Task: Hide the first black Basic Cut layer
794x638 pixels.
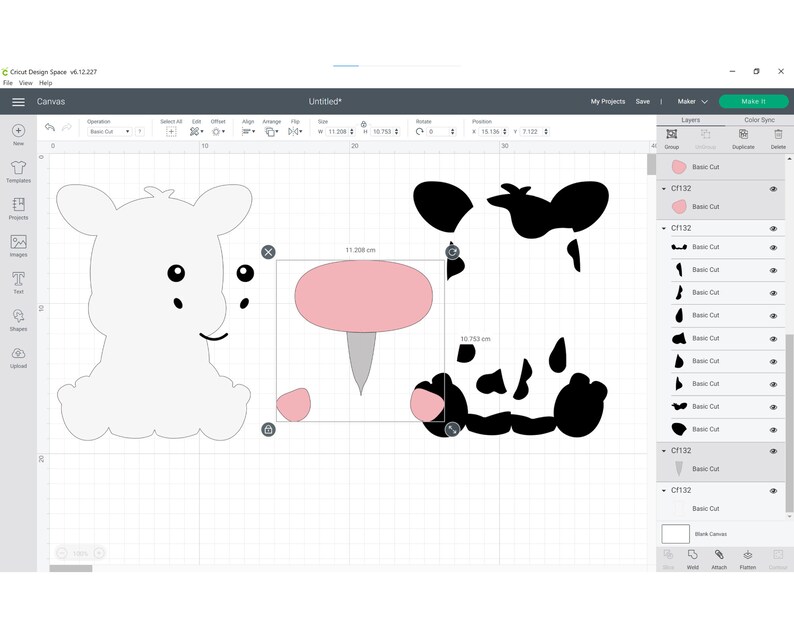Action: [773, 248]
